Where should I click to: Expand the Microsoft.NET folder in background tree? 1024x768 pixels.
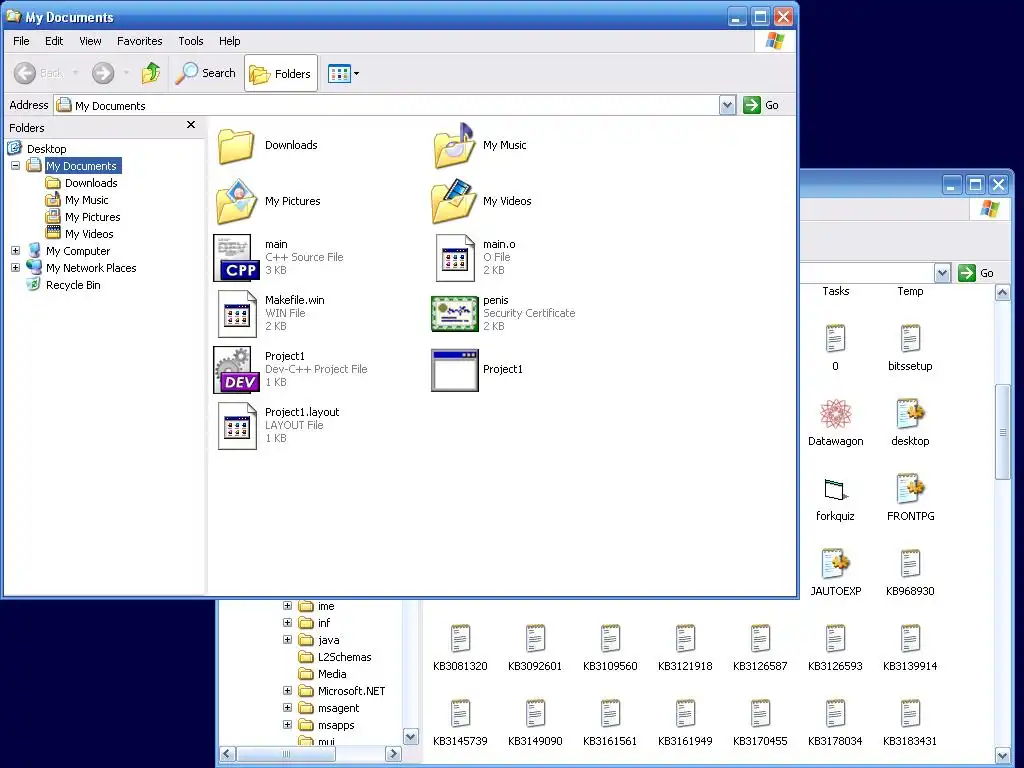coord(287,691)
